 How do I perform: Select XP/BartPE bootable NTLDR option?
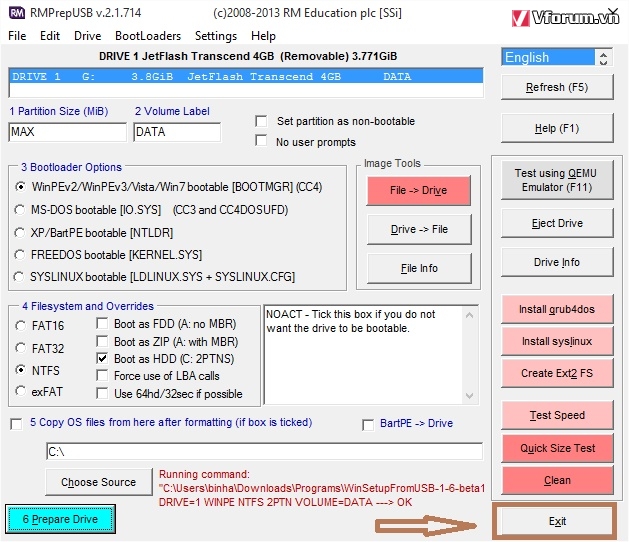pyautogui.click(x=20, y=233)
